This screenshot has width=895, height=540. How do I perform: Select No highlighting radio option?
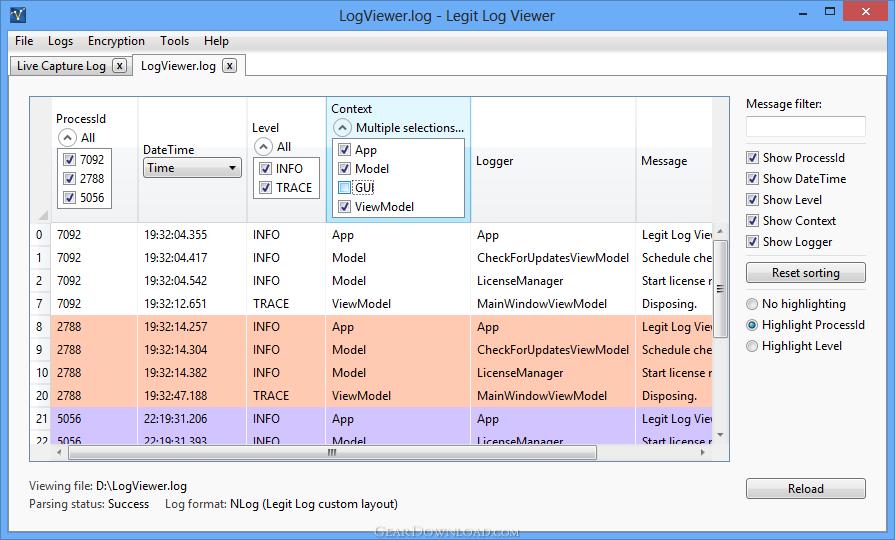coord(752,304)
